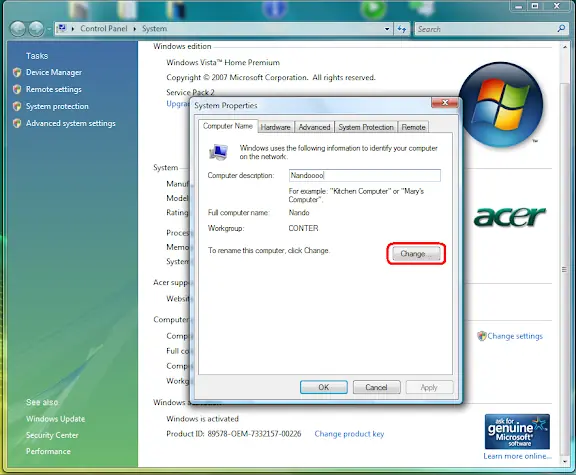Click the Workgroup value CONTER
This screenshot has height=475, width=576.
(303, 228)
